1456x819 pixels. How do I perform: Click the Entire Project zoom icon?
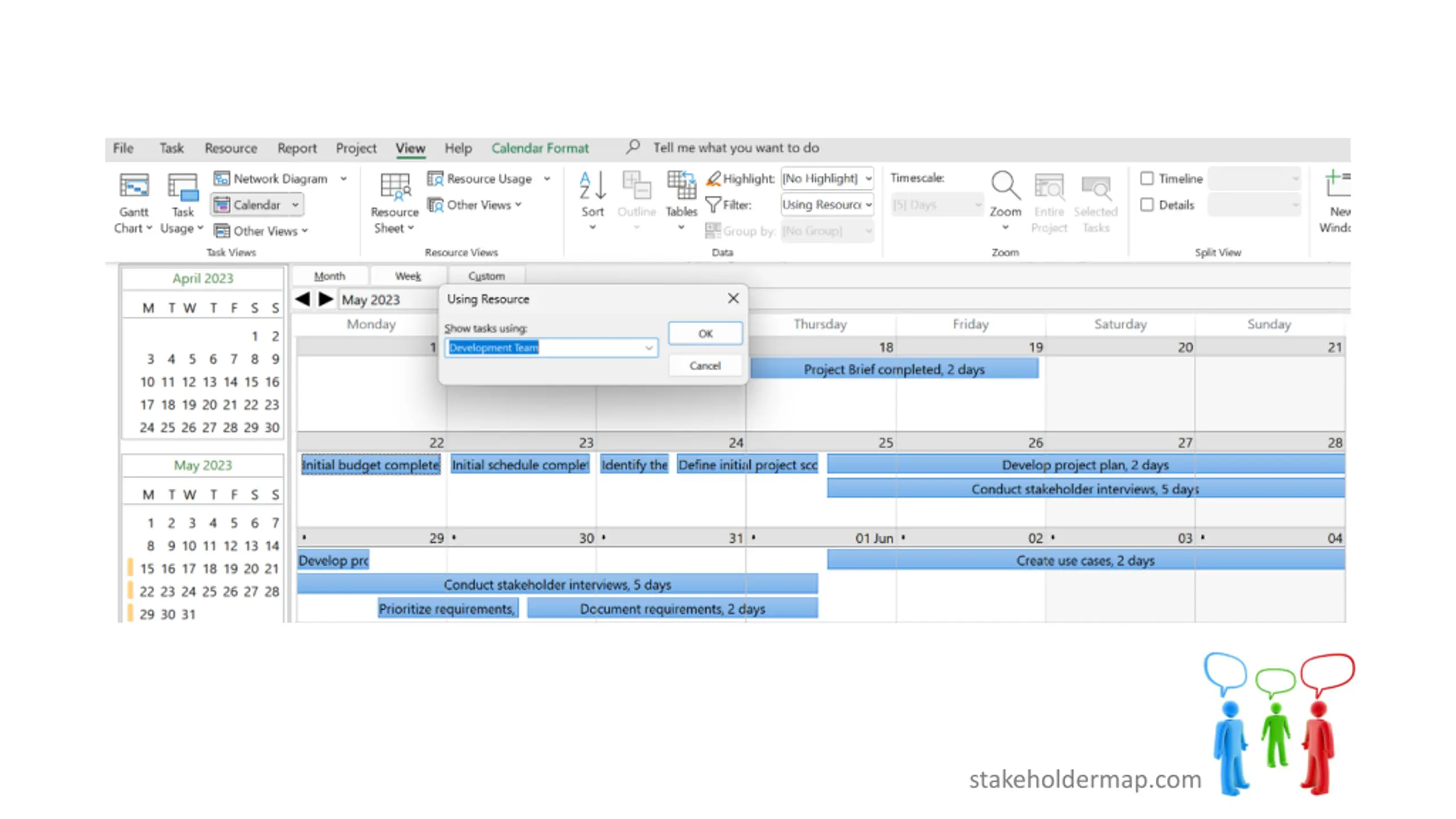click(x=1049, y=187)
